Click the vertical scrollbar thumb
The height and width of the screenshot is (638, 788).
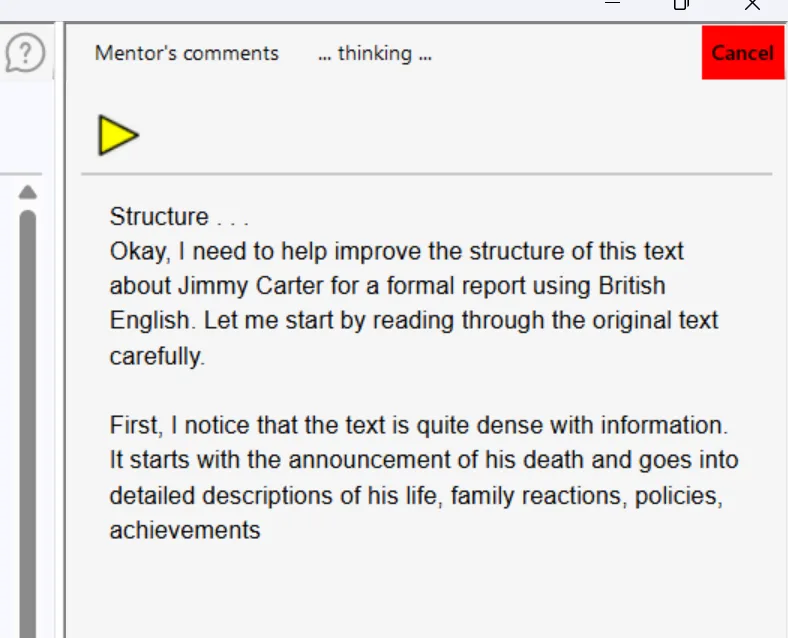coord(28,423)
